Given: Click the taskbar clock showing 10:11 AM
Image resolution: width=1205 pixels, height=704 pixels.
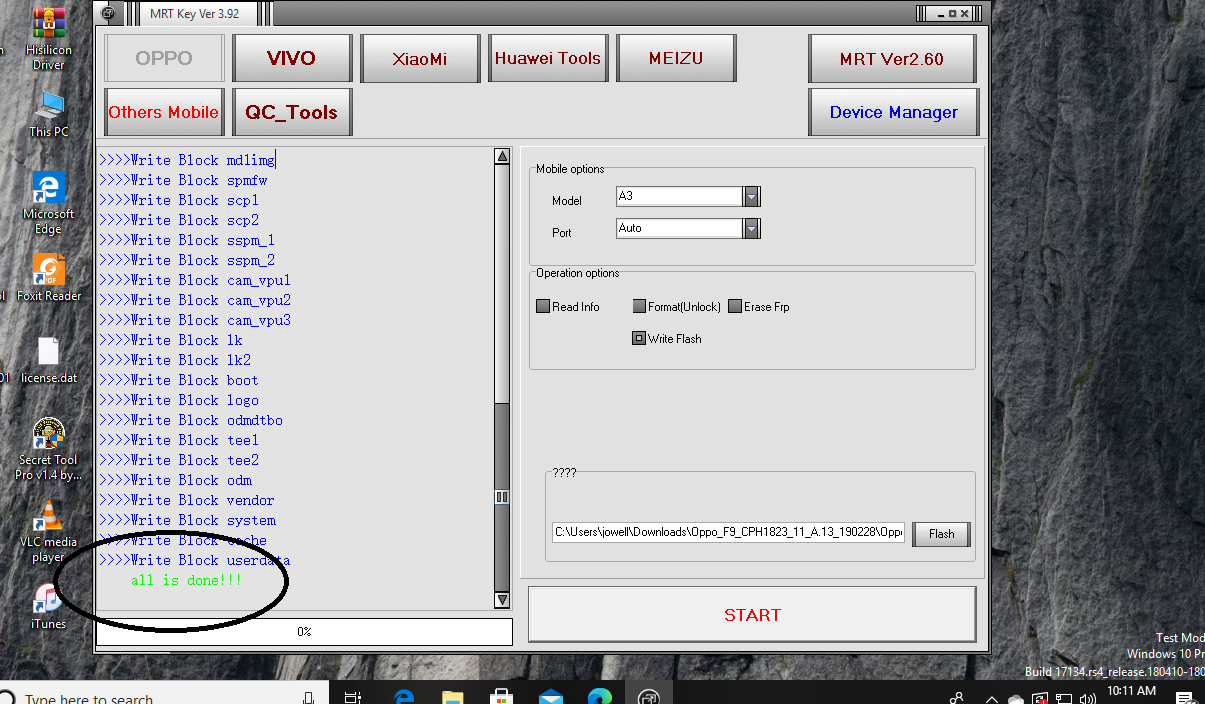Looking at the screenshot, I should pyautogui.click(x=1131, y=691).
